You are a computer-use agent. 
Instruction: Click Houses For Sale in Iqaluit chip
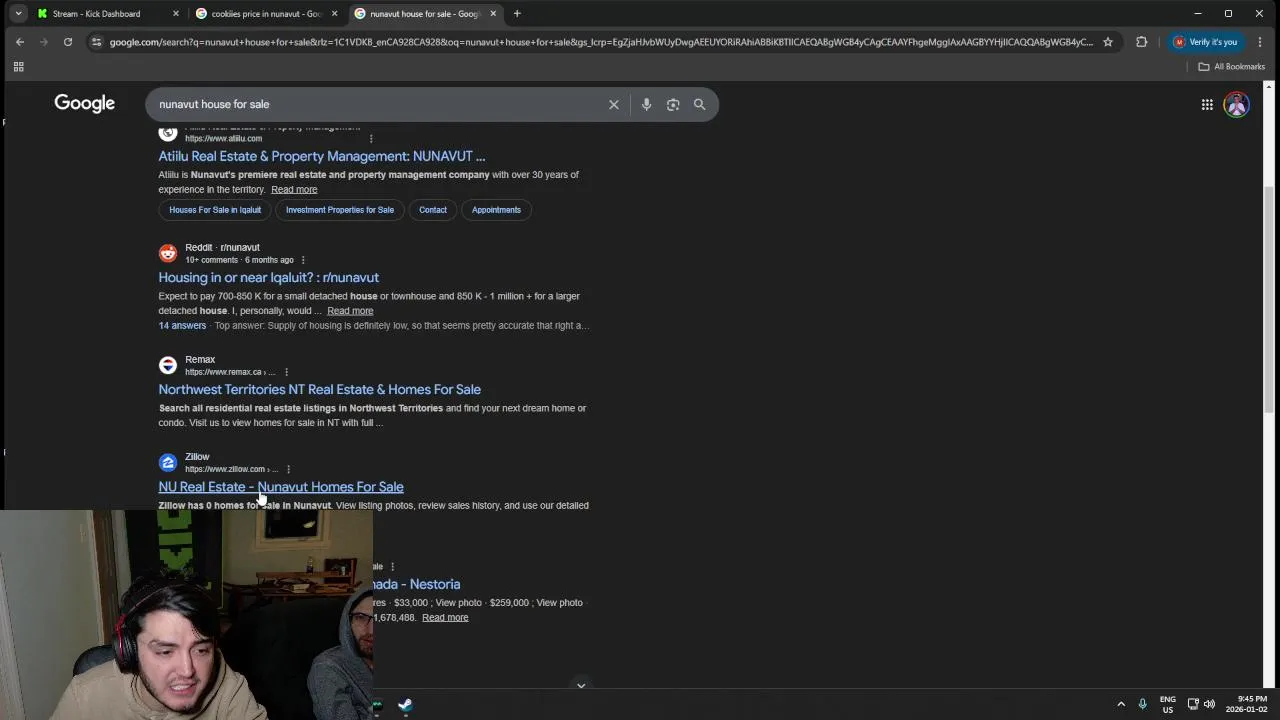coord(215,210)
